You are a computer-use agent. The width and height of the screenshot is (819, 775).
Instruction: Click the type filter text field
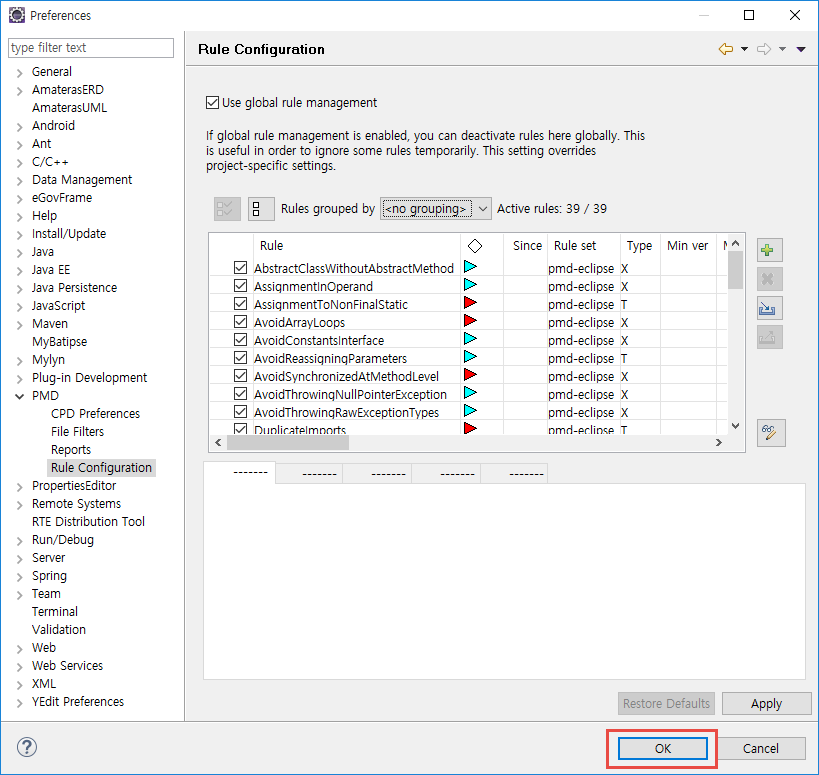pyautogui.click(x=90, y=48)
